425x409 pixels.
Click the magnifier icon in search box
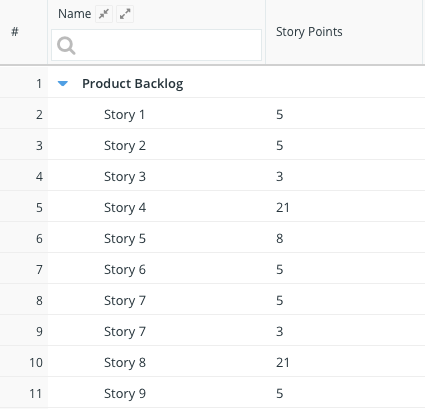pos(66,45)
